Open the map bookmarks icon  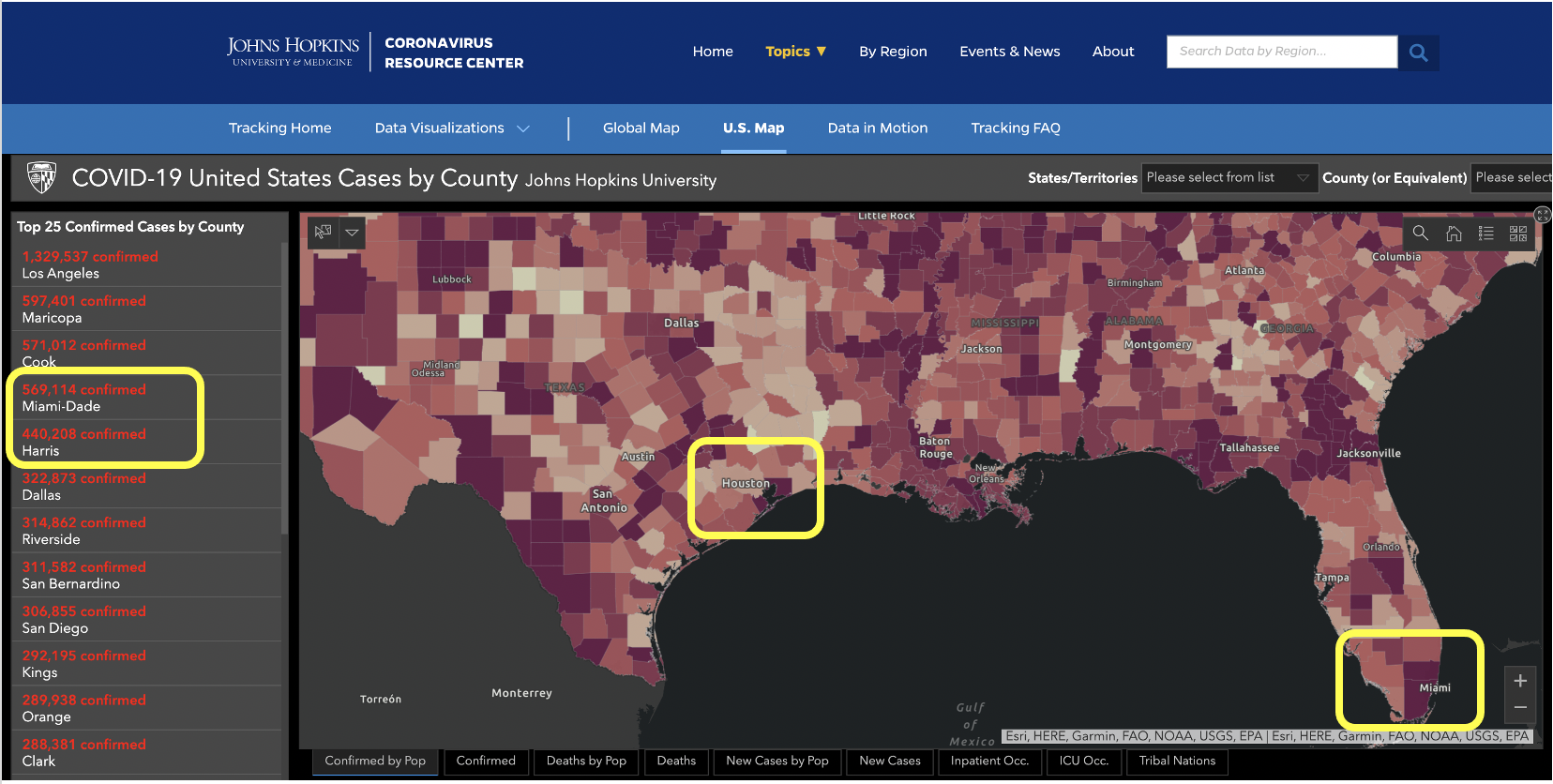(x=323, y=232)
